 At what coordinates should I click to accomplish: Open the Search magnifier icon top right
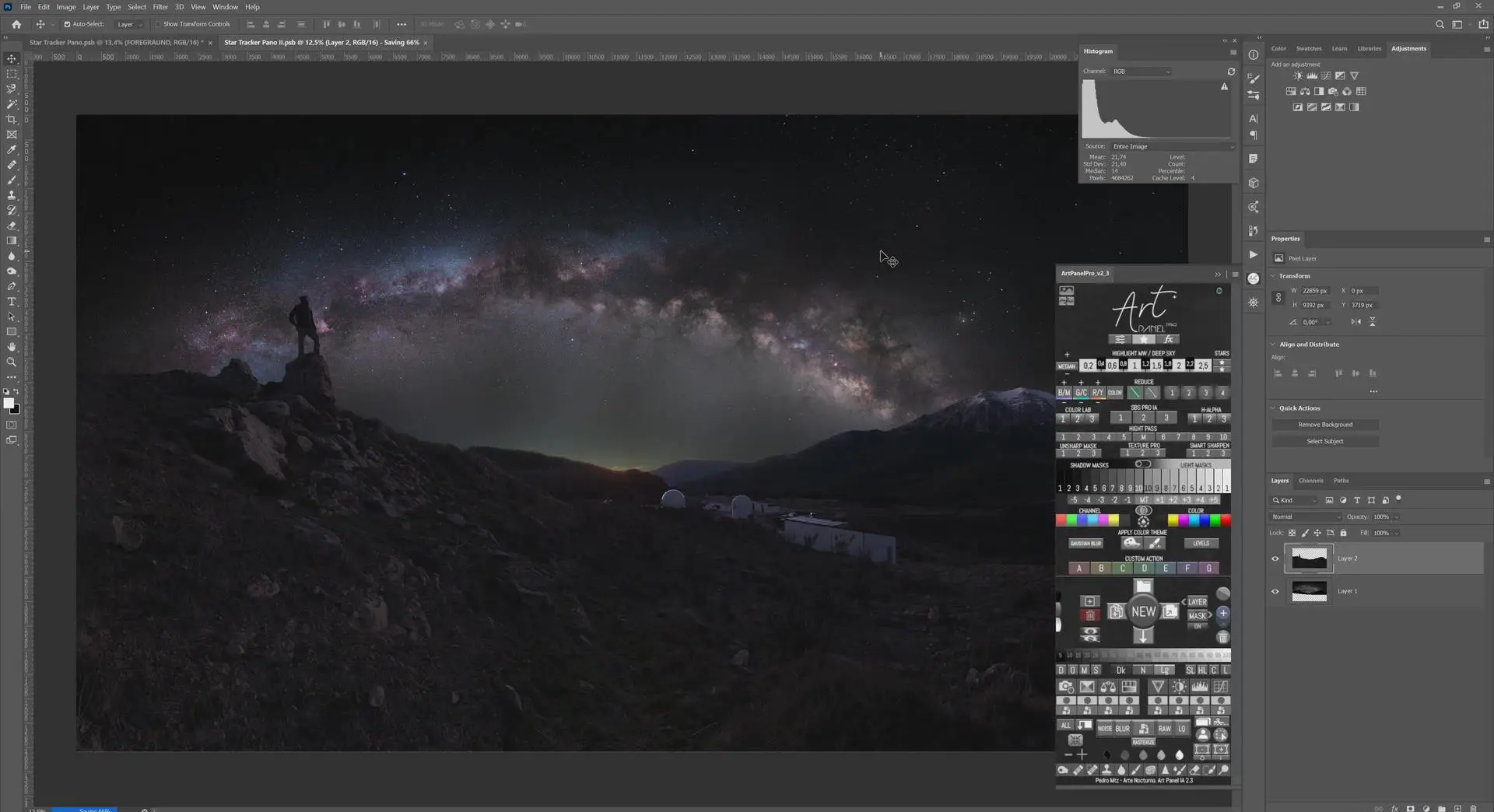(x=1440, y=24)
